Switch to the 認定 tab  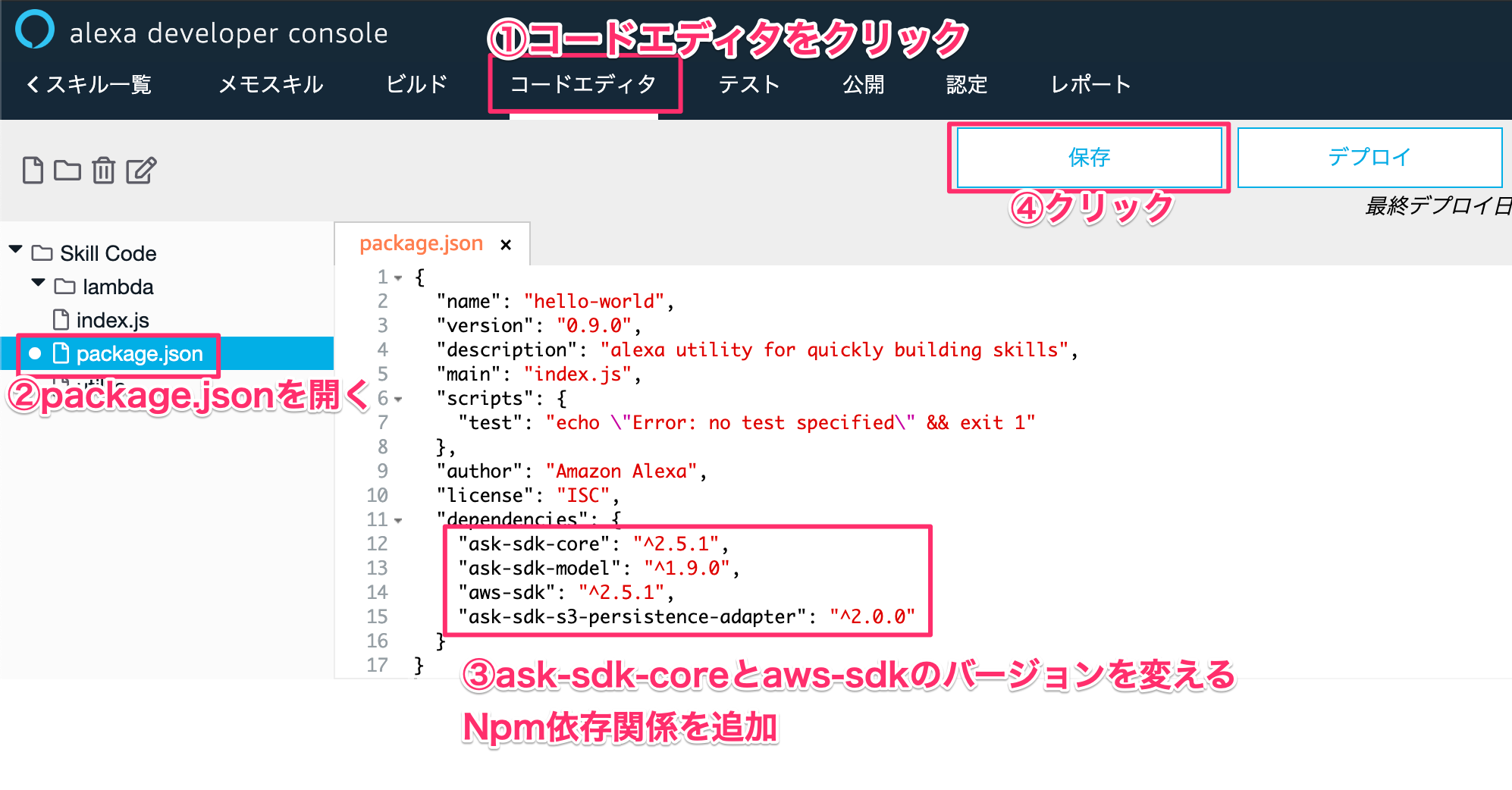click(x=967, y=84)
